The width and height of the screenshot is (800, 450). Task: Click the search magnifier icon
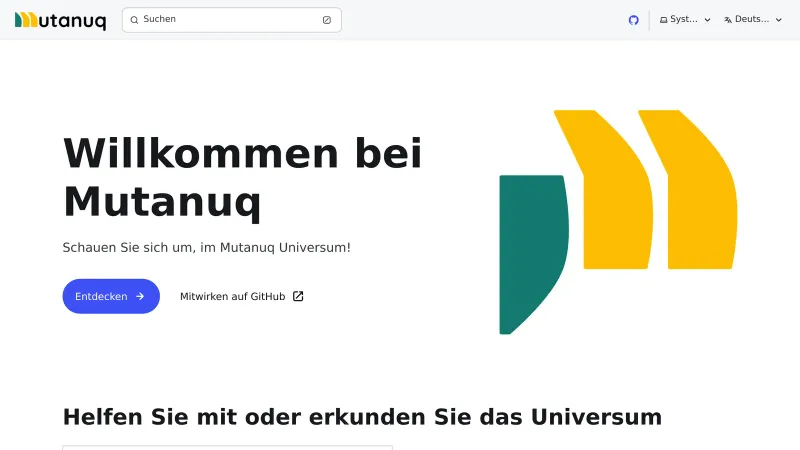134,20
